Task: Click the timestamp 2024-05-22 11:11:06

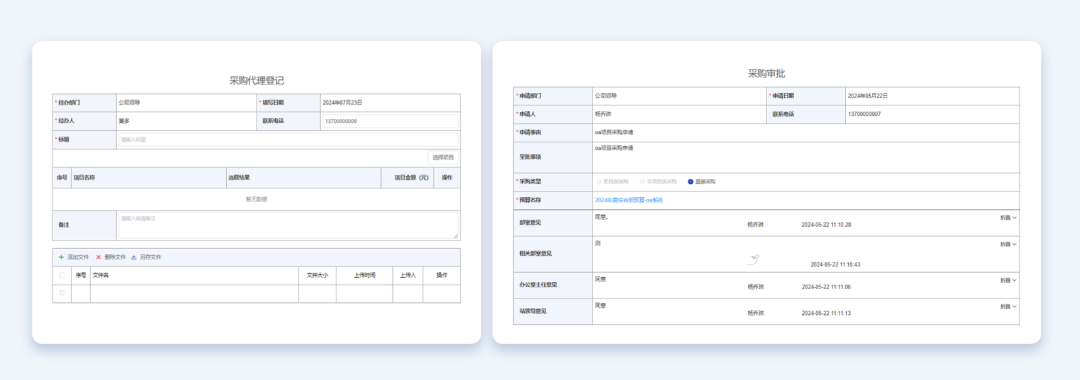Action: pyautogui.click(x=826, y=286)
